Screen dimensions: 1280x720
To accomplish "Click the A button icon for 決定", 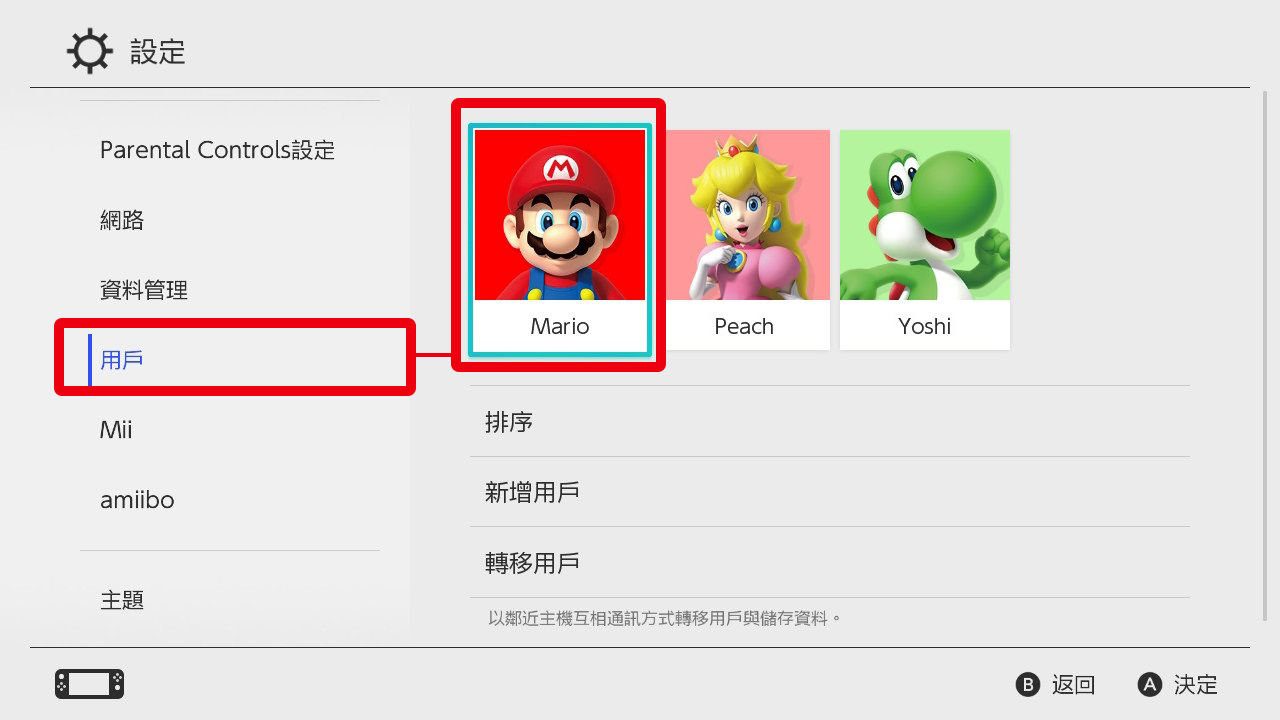I will coord(1150,685).
